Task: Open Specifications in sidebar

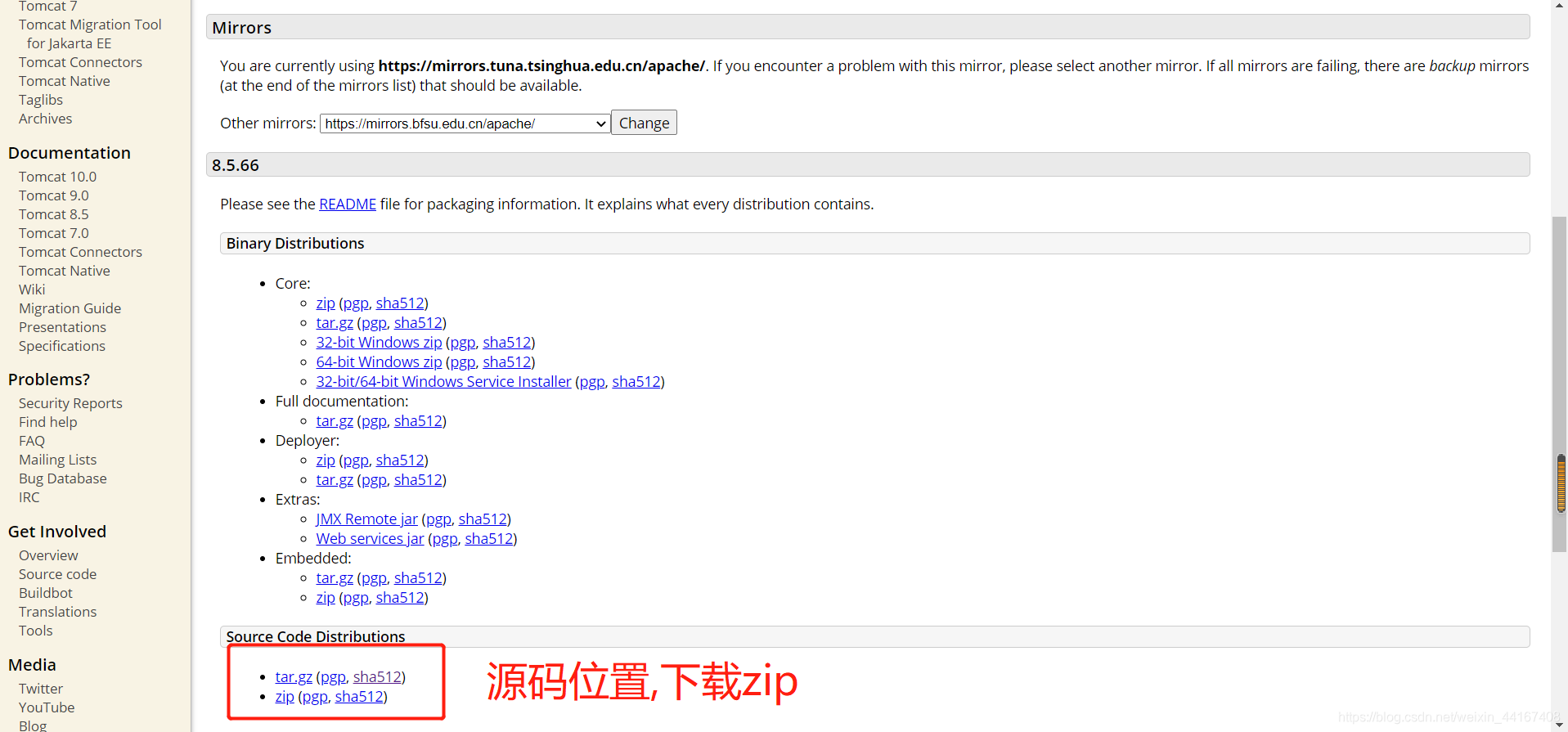Action: coord(62,346)
